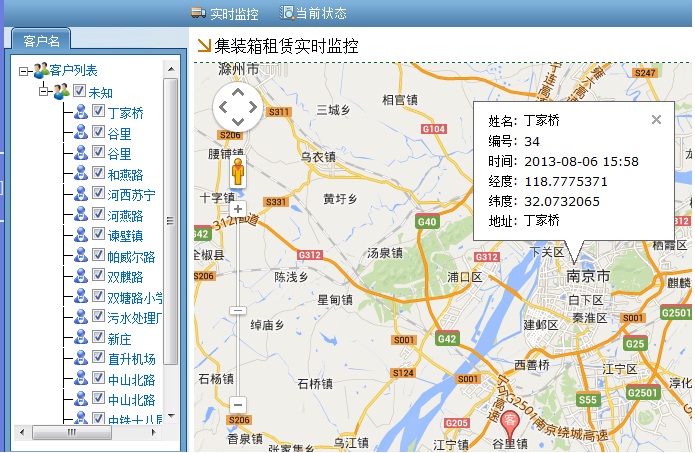
Task: Select the 和燕路 tree entry
Action: click(125, 175)
